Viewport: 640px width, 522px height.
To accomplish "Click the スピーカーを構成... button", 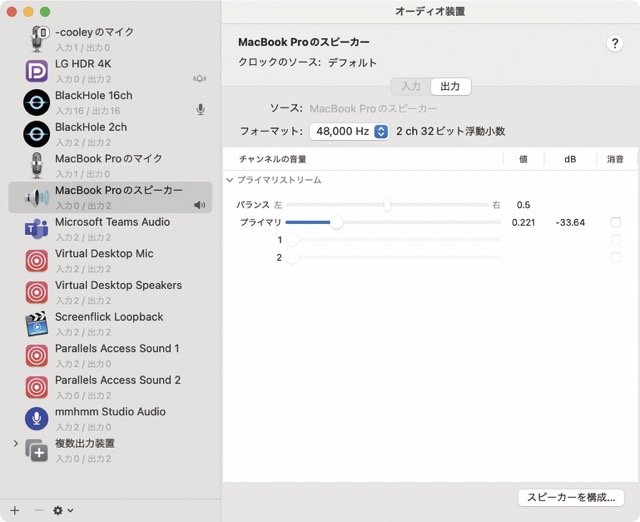I will pyautogui.click(x=571, y=498).
